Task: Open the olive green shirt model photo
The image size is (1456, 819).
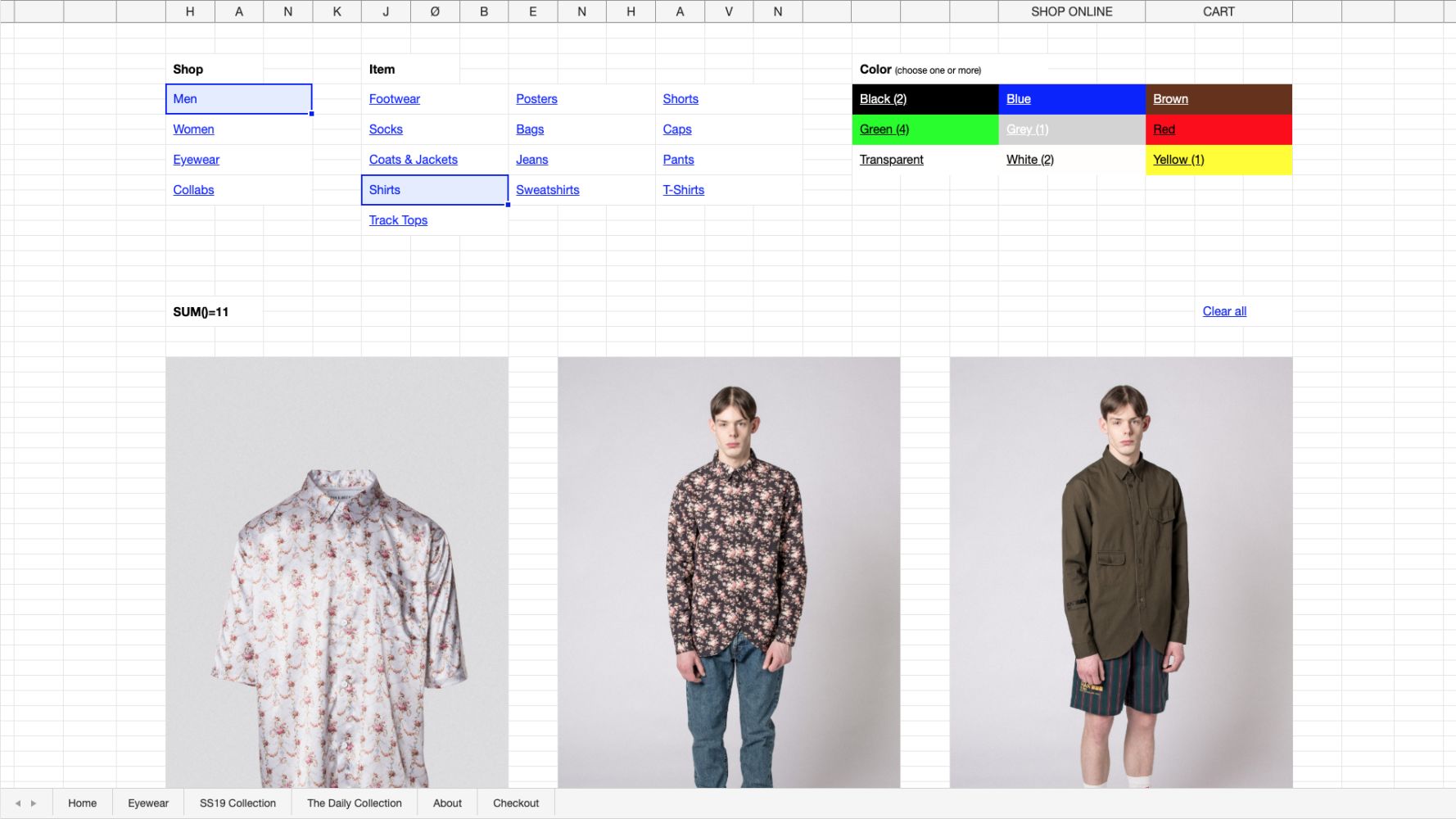Action: pyautogui.click(x=1121, y=572)
